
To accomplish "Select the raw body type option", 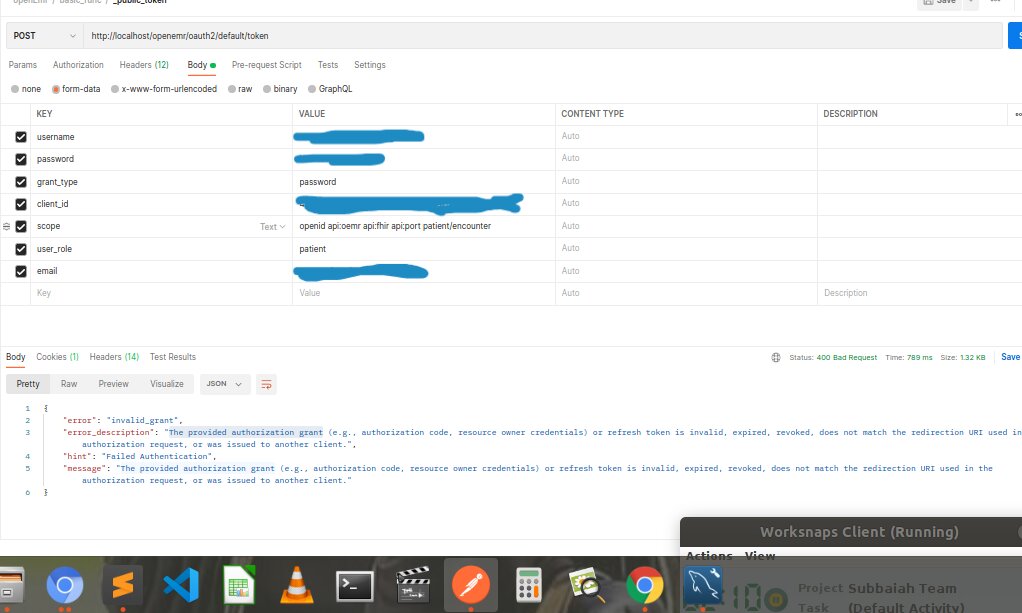I will pyautogui.click(x=231, y=88).
